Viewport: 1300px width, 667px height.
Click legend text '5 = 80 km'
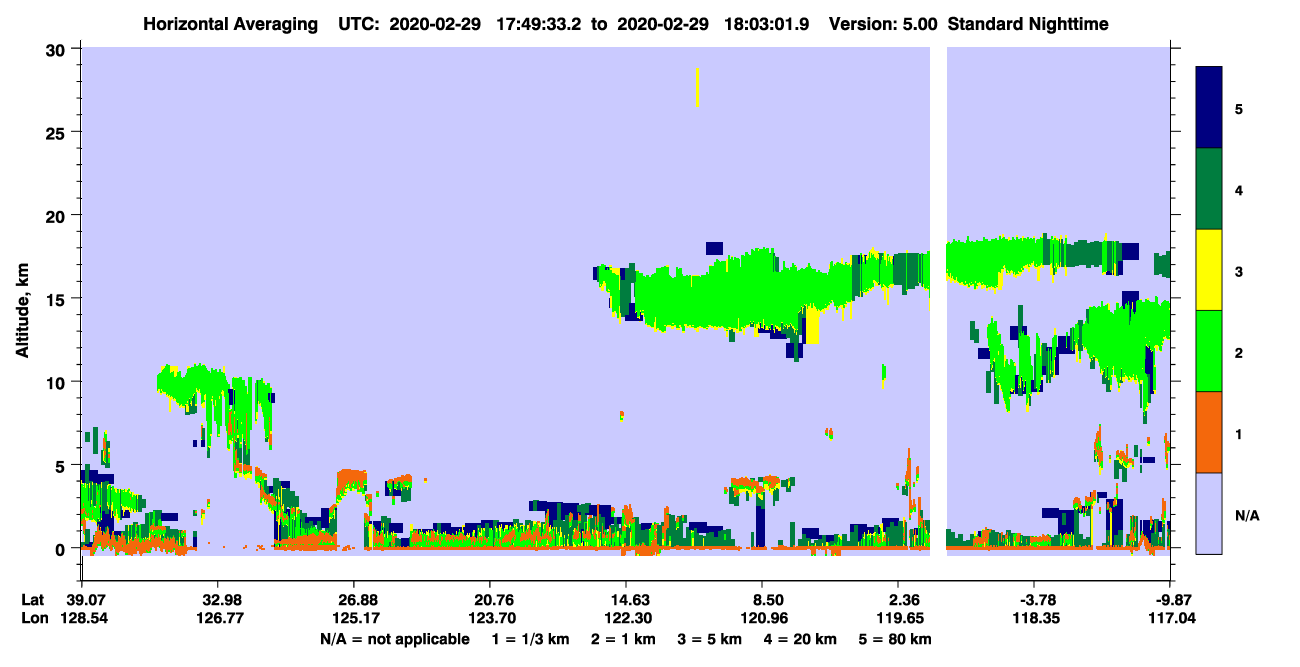[x=896, y=639]
